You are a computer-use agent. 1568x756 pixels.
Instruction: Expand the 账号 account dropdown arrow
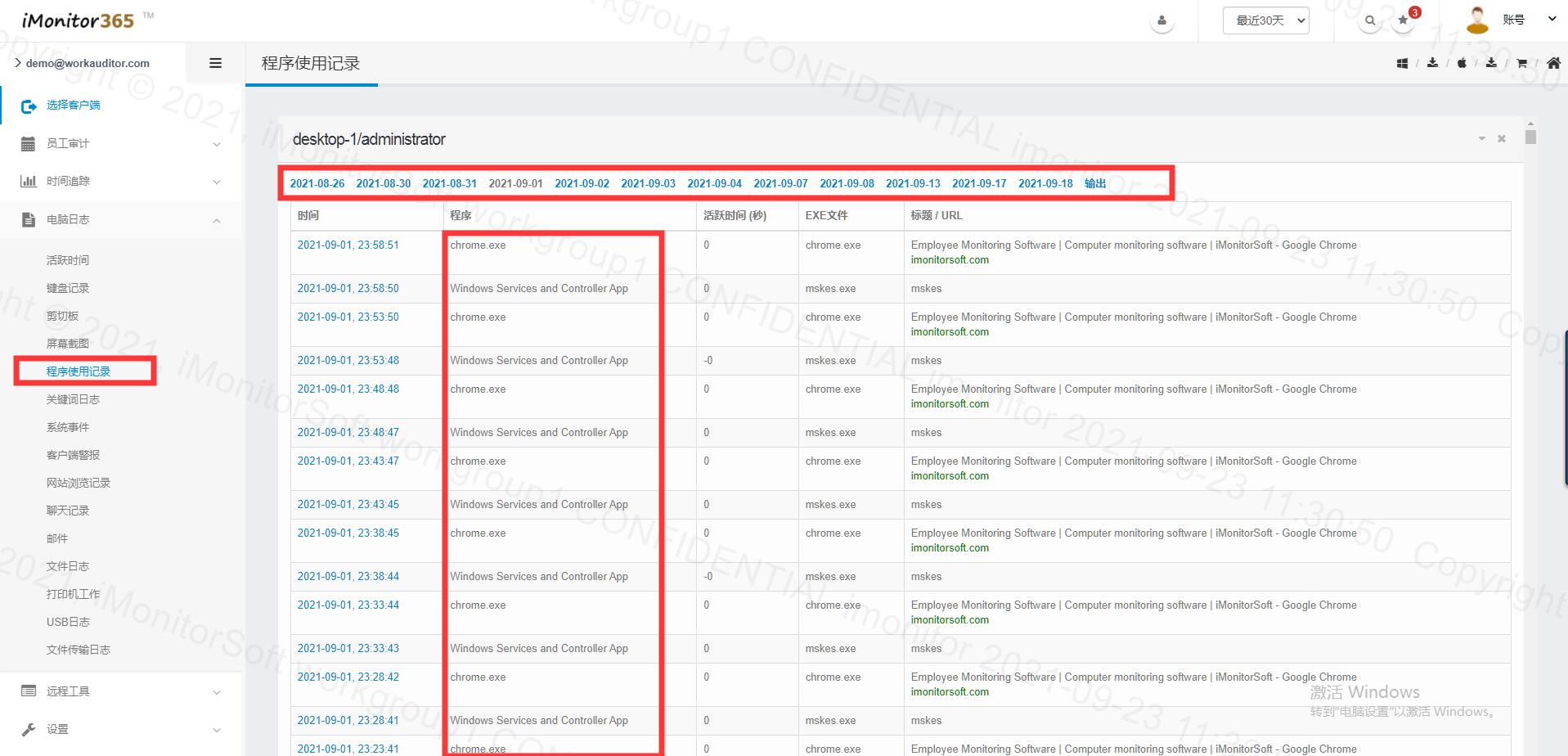tap(1552, 19)
